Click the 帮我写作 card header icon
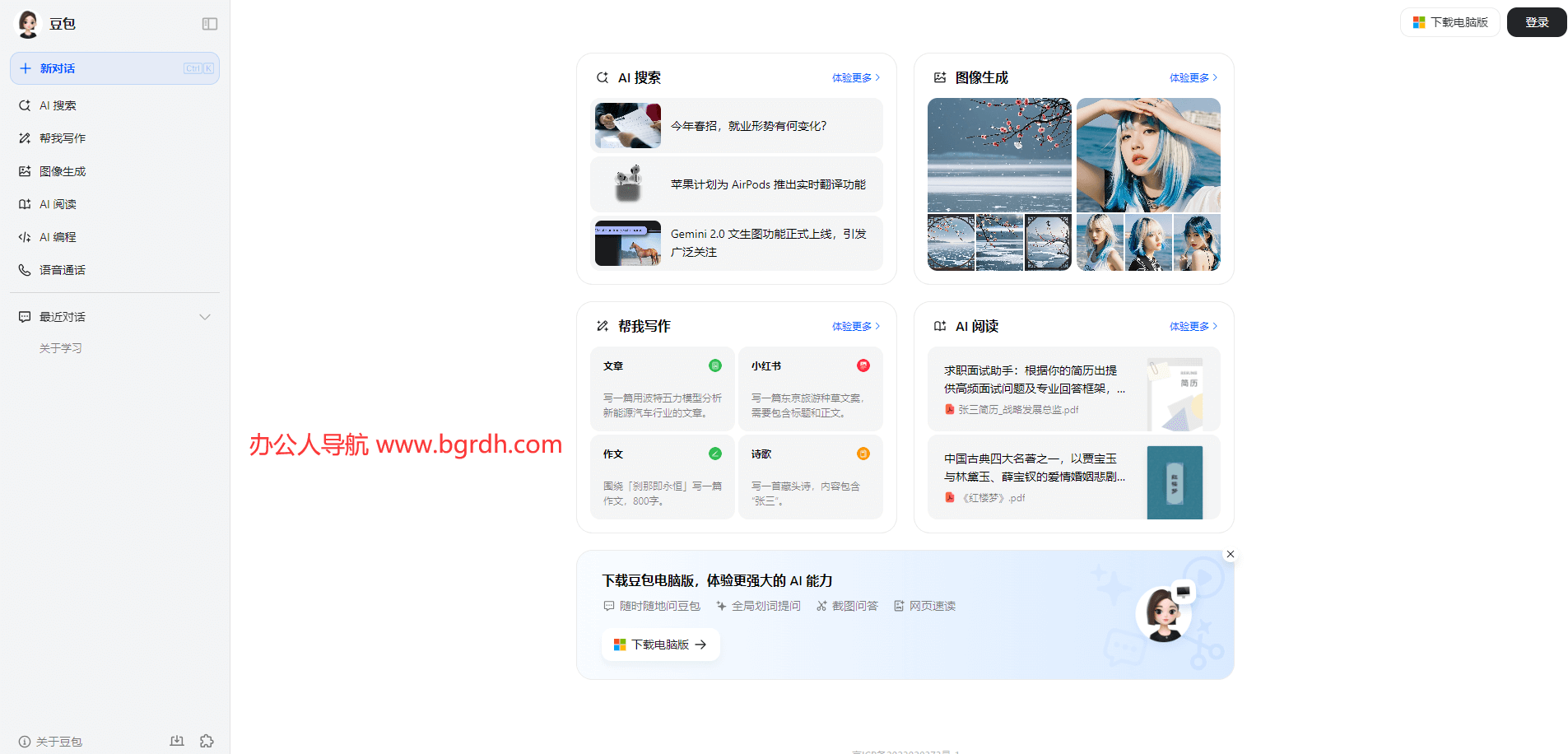 603,326
